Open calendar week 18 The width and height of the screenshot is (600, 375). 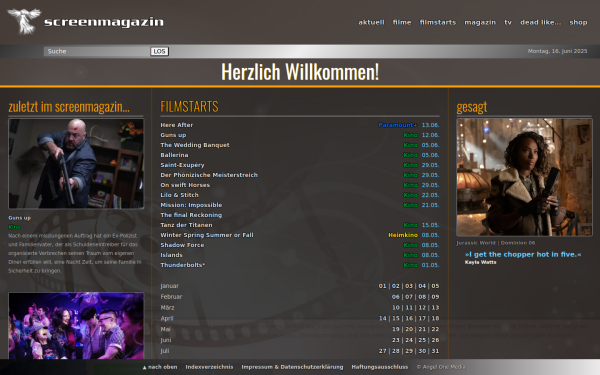click(x=435, y=318)
